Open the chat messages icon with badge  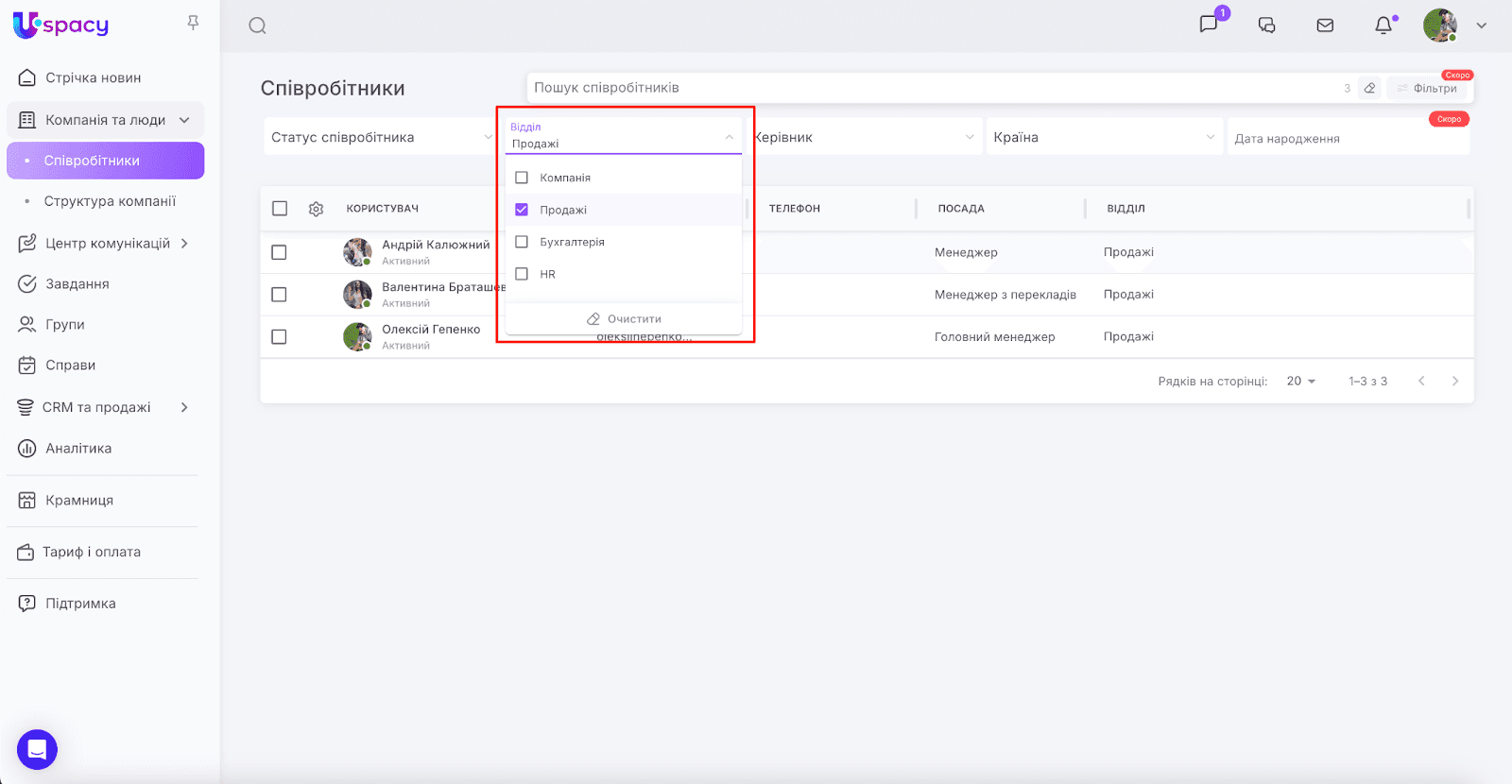click(1209, 25)
